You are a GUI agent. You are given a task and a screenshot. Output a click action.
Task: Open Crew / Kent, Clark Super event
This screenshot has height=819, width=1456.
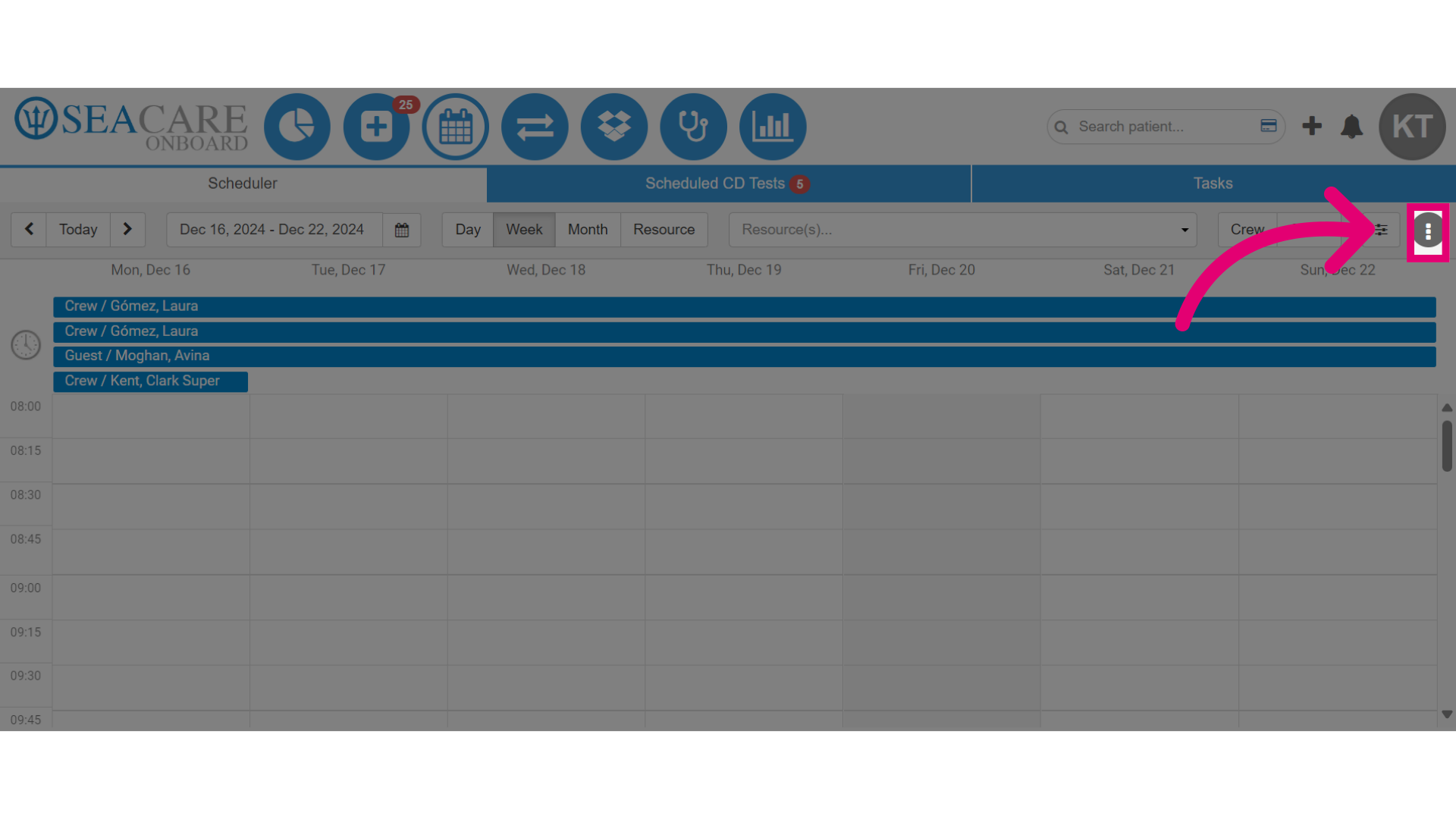pos(150,381)
